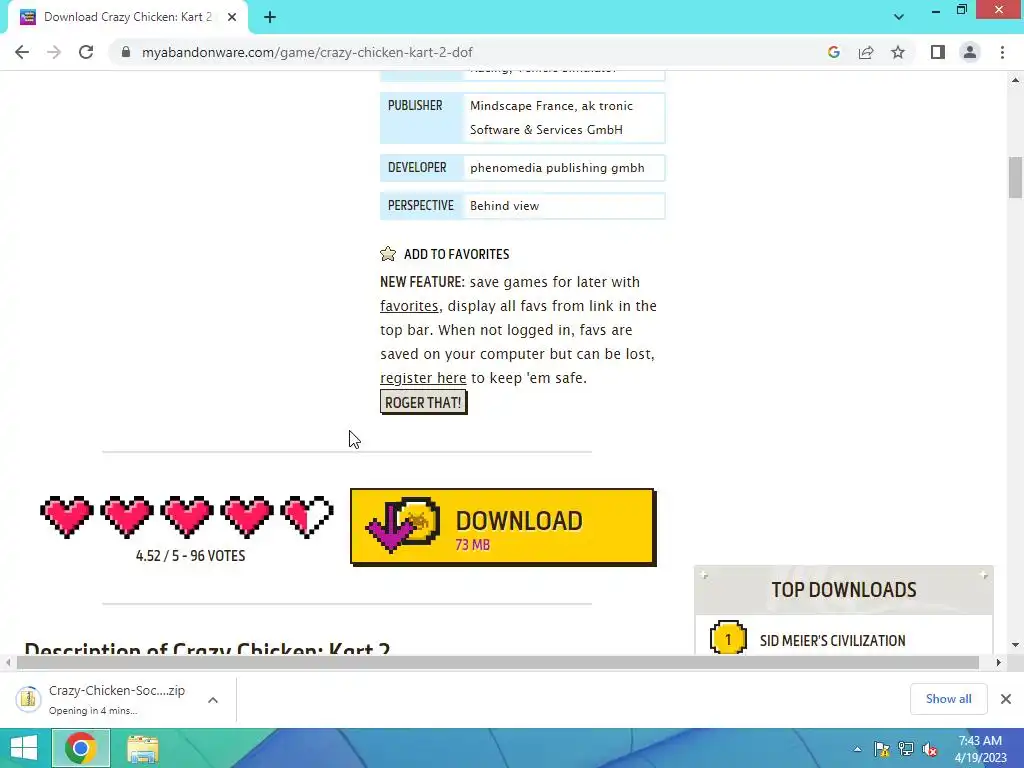Rate two hearts with second heart
The height and width of the screenshot is (768, 1024).
click(x=127, y=516)
